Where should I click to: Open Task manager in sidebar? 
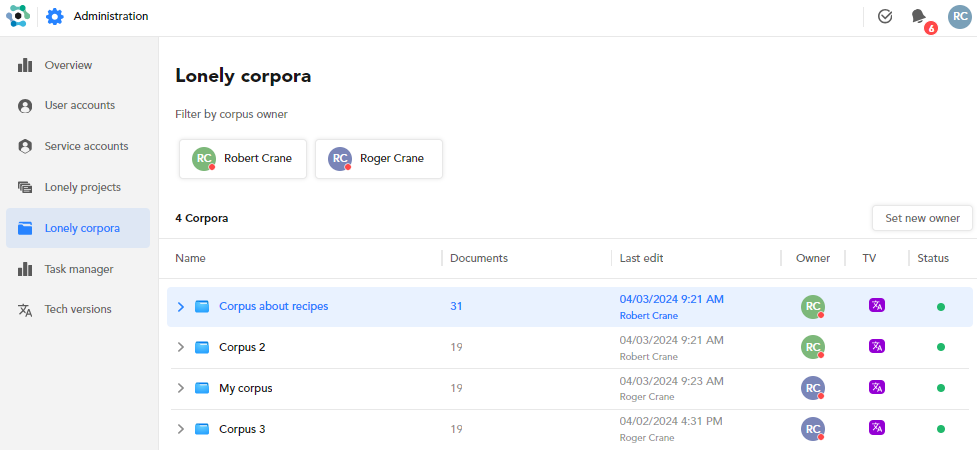click(x=78, y=269)
